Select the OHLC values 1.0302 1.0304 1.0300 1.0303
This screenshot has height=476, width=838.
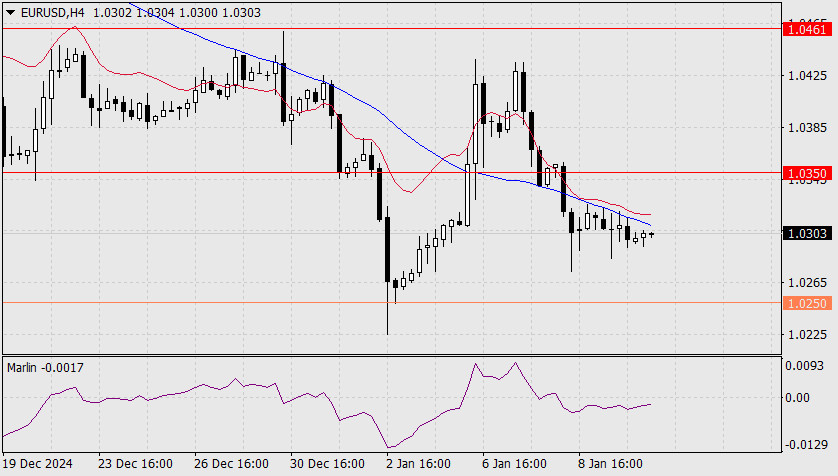point(177,12)
